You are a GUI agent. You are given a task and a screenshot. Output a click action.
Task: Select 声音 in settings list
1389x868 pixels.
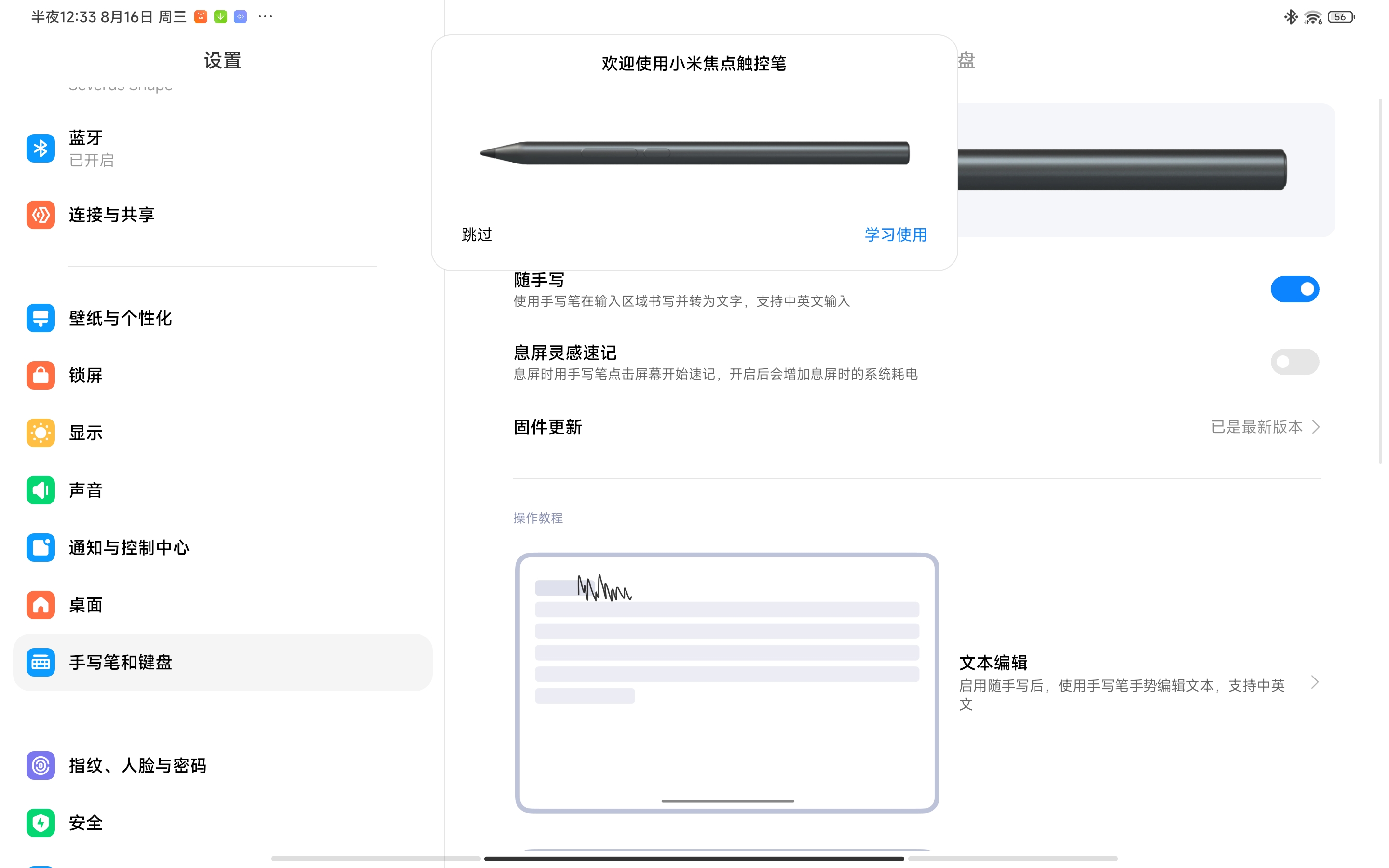tap(222, 490)
